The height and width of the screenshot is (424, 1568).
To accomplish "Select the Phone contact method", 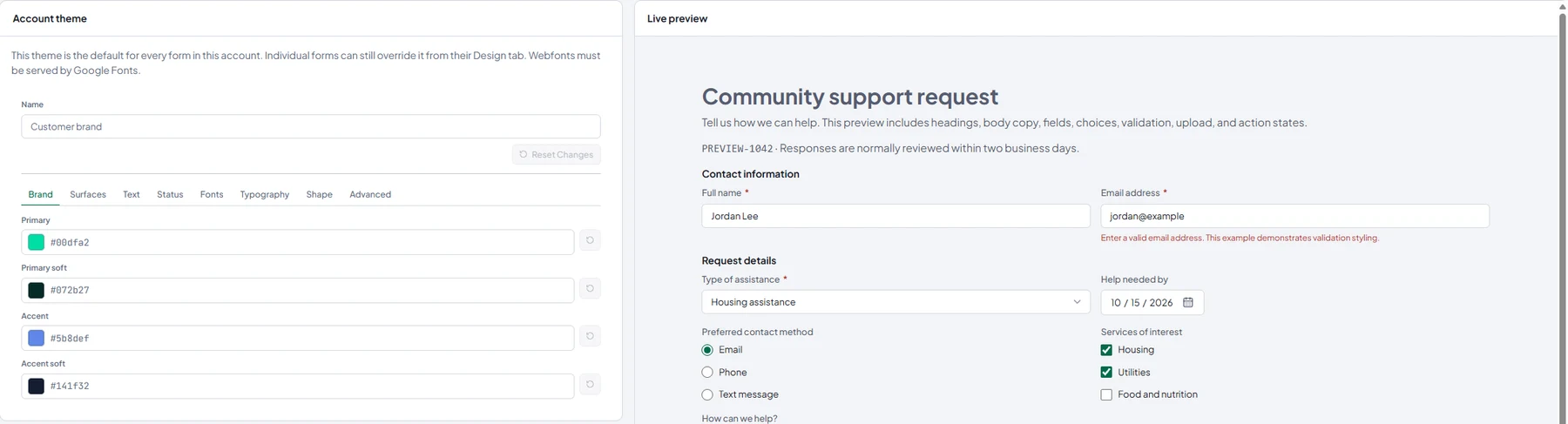I will point(707,373).
